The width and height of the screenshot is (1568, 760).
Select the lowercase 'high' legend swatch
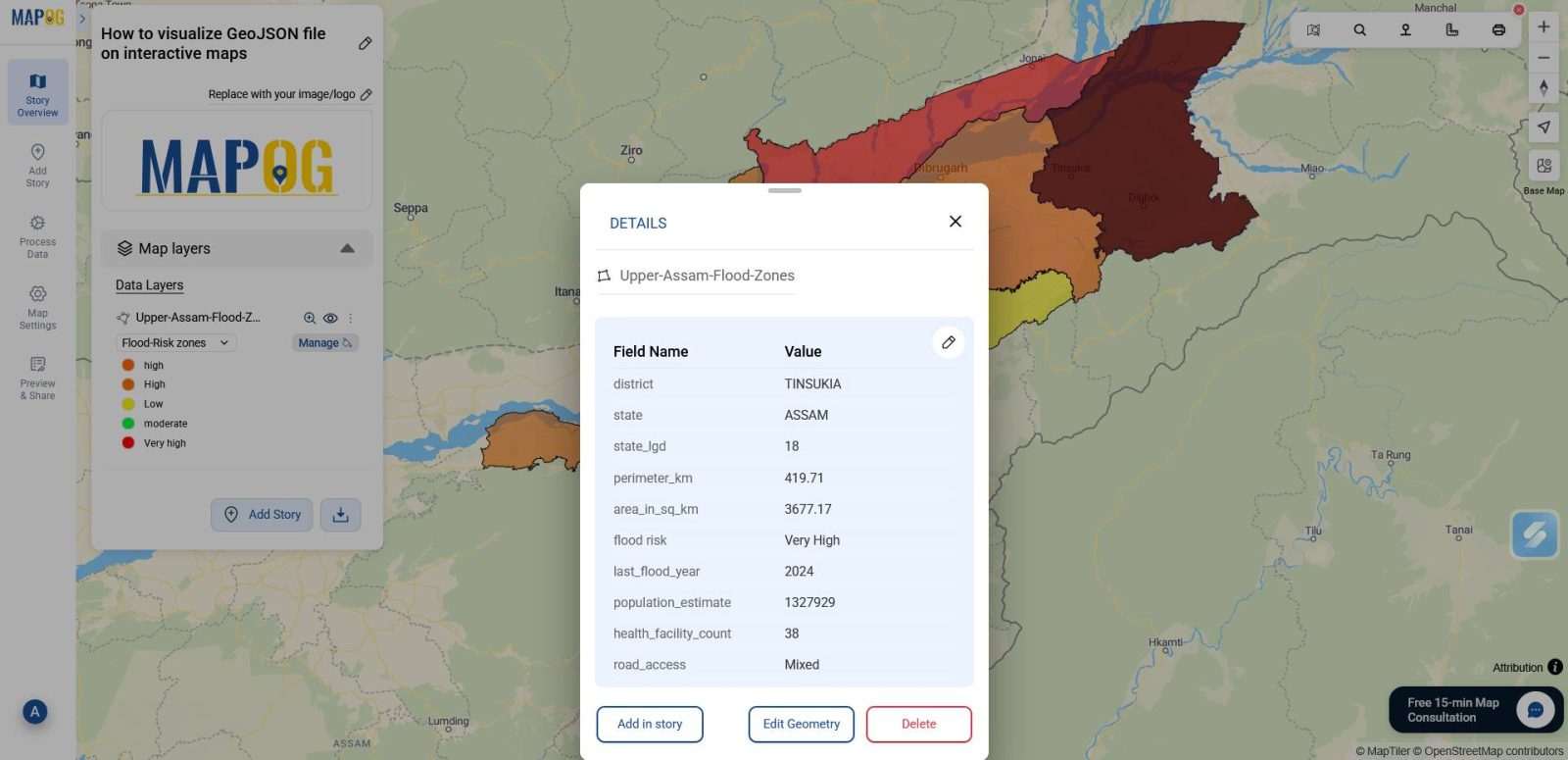[x=127, y=365]
